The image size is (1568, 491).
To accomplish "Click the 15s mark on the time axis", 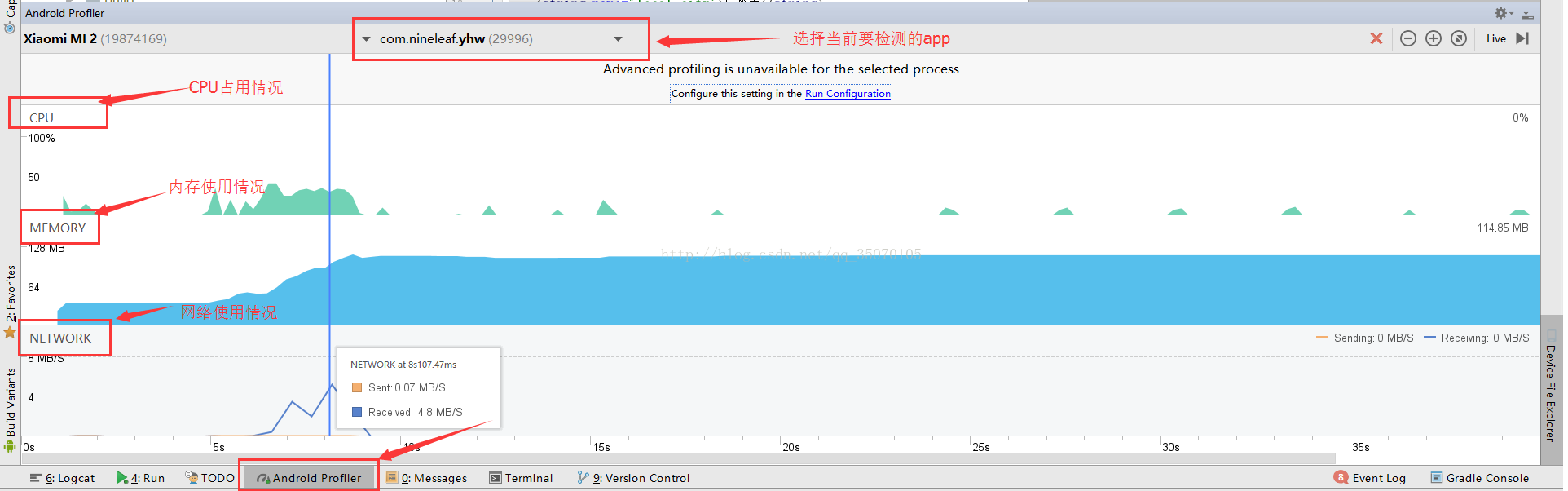I will (x=601, y=447).
